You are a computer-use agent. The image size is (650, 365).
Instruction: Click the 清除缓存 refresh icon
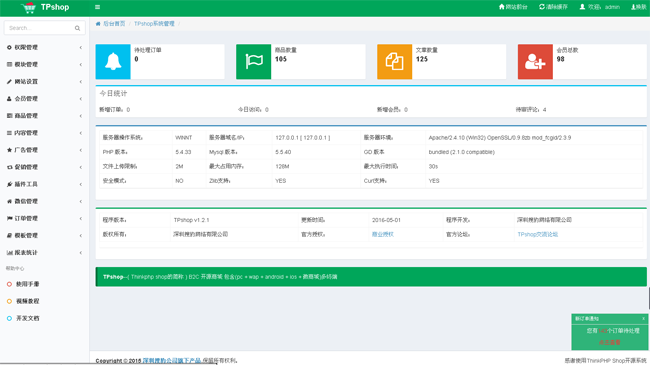pos(541,7)
